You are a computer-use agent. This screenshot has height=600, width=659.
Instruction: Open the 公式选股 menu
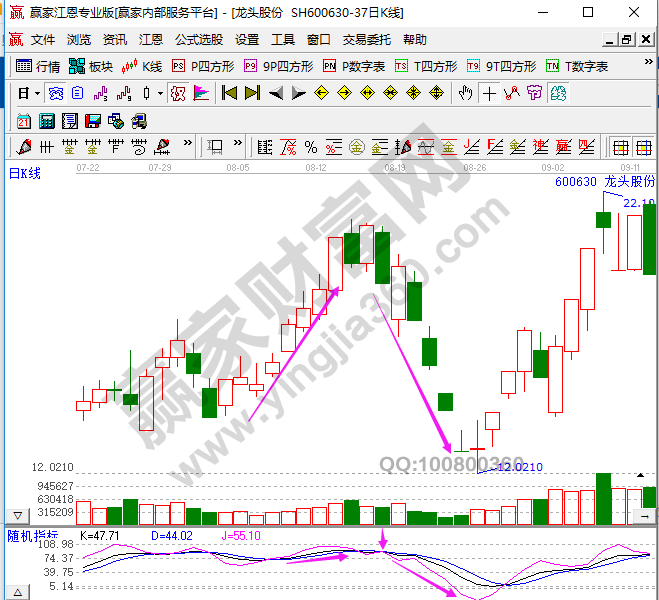coord(198,40)
